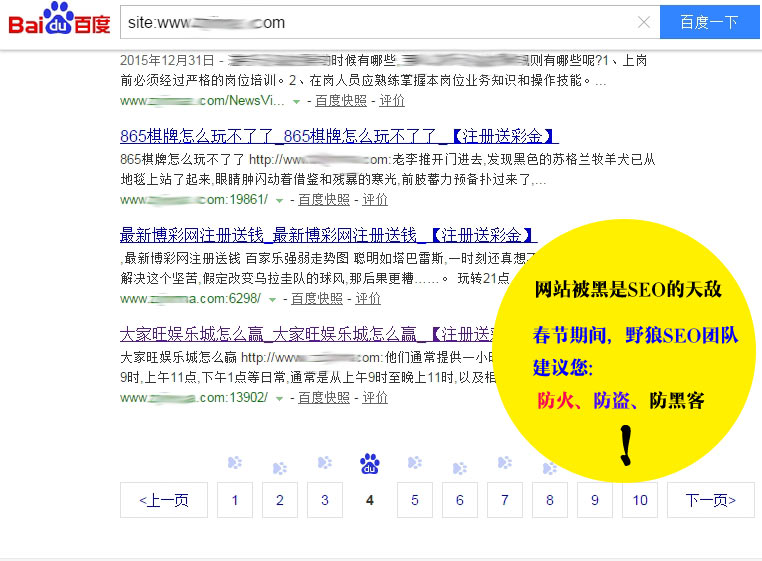Expand green arrow next to NewsVi URL
This screenshot has height=561, width=762.
click(296, 101)
